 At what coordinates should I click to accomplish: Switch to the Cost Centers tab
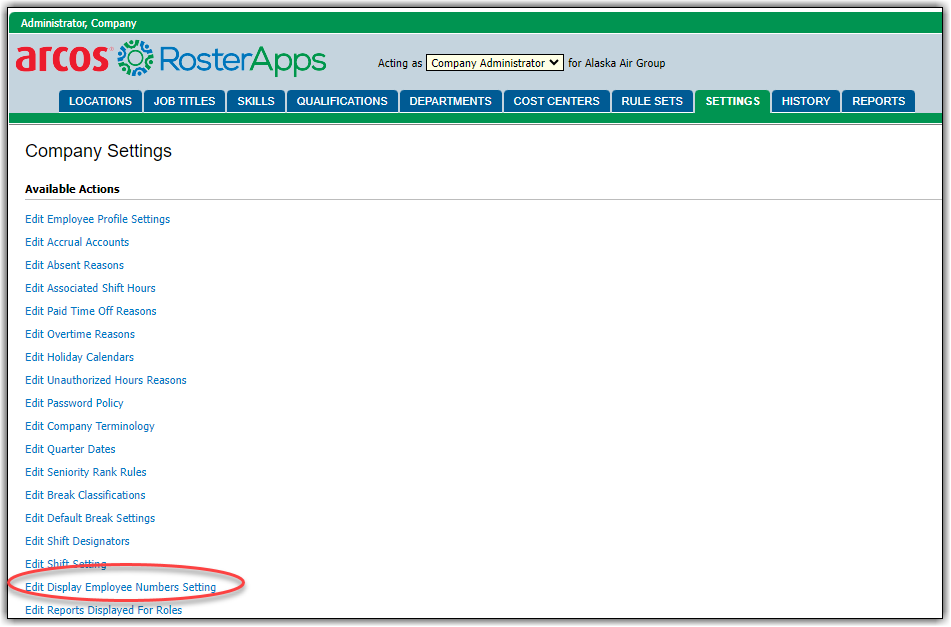pyautogui.click(x=556, y=101)
